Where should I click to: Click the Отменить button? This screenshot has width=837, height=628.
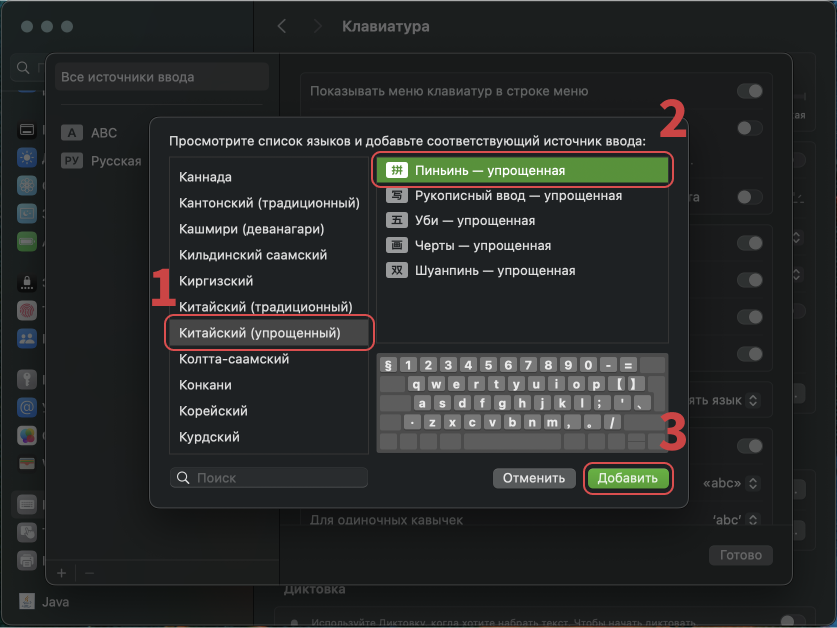[x=534, y=478]
